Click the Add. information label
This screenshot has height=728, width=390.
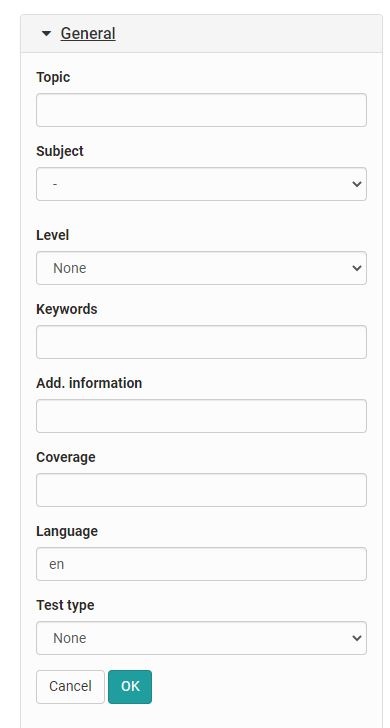click(89, 383)
